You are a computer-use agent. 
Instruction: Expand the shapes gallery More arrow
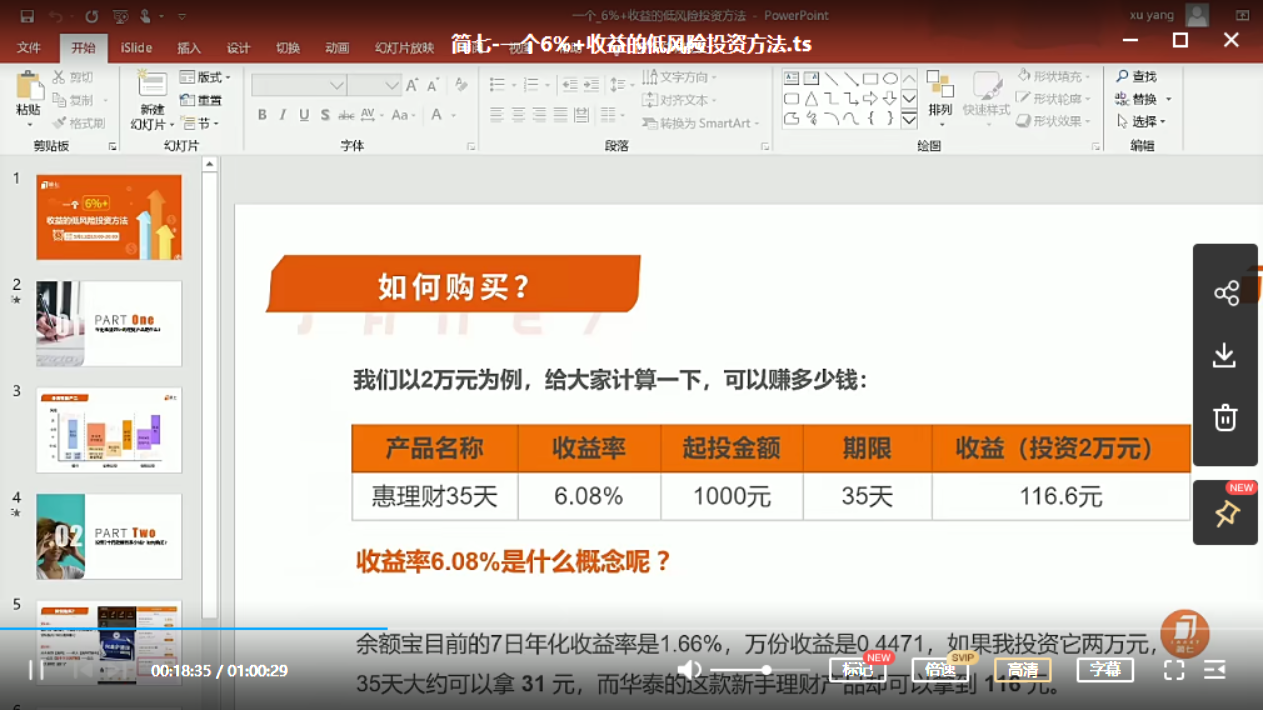click(x=909, y=120)
